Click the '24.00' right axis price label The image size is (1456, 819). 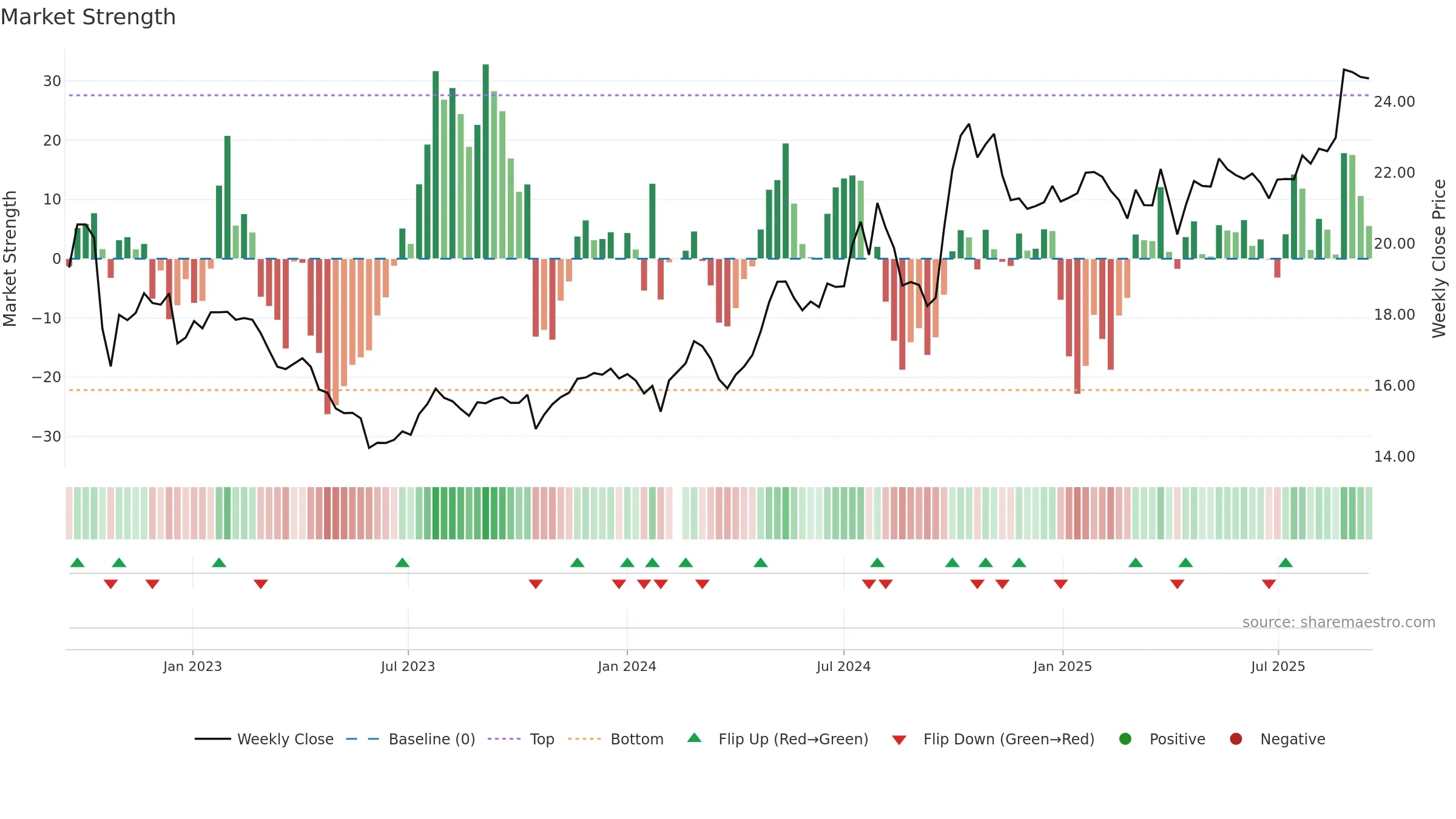point(1394,102)
